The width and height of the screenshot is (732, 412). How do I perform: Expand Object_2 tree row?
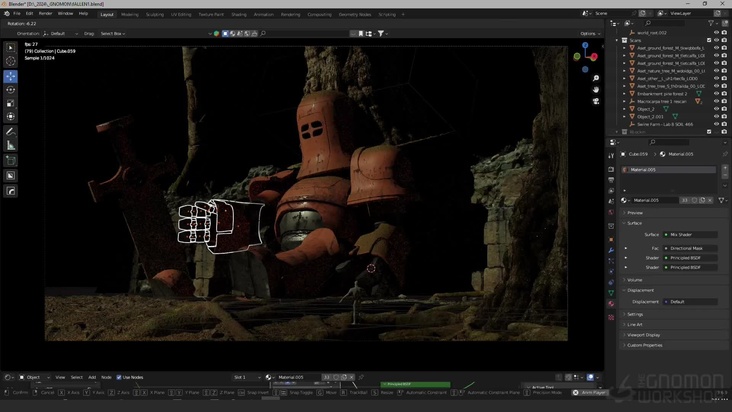(624, 109)
